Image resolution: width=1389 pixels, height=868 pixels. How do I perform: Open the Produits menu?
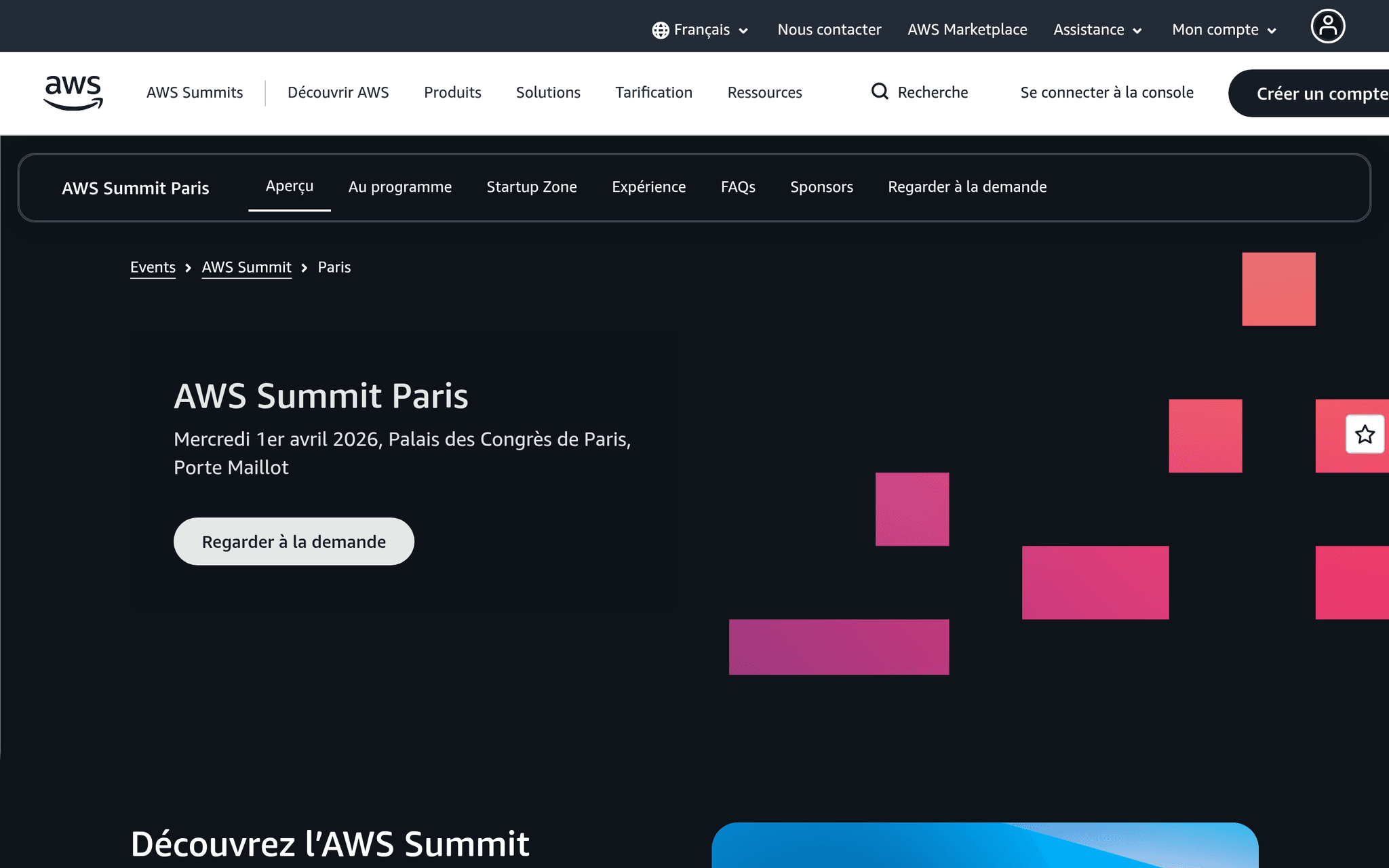click(x=452, y=92)
